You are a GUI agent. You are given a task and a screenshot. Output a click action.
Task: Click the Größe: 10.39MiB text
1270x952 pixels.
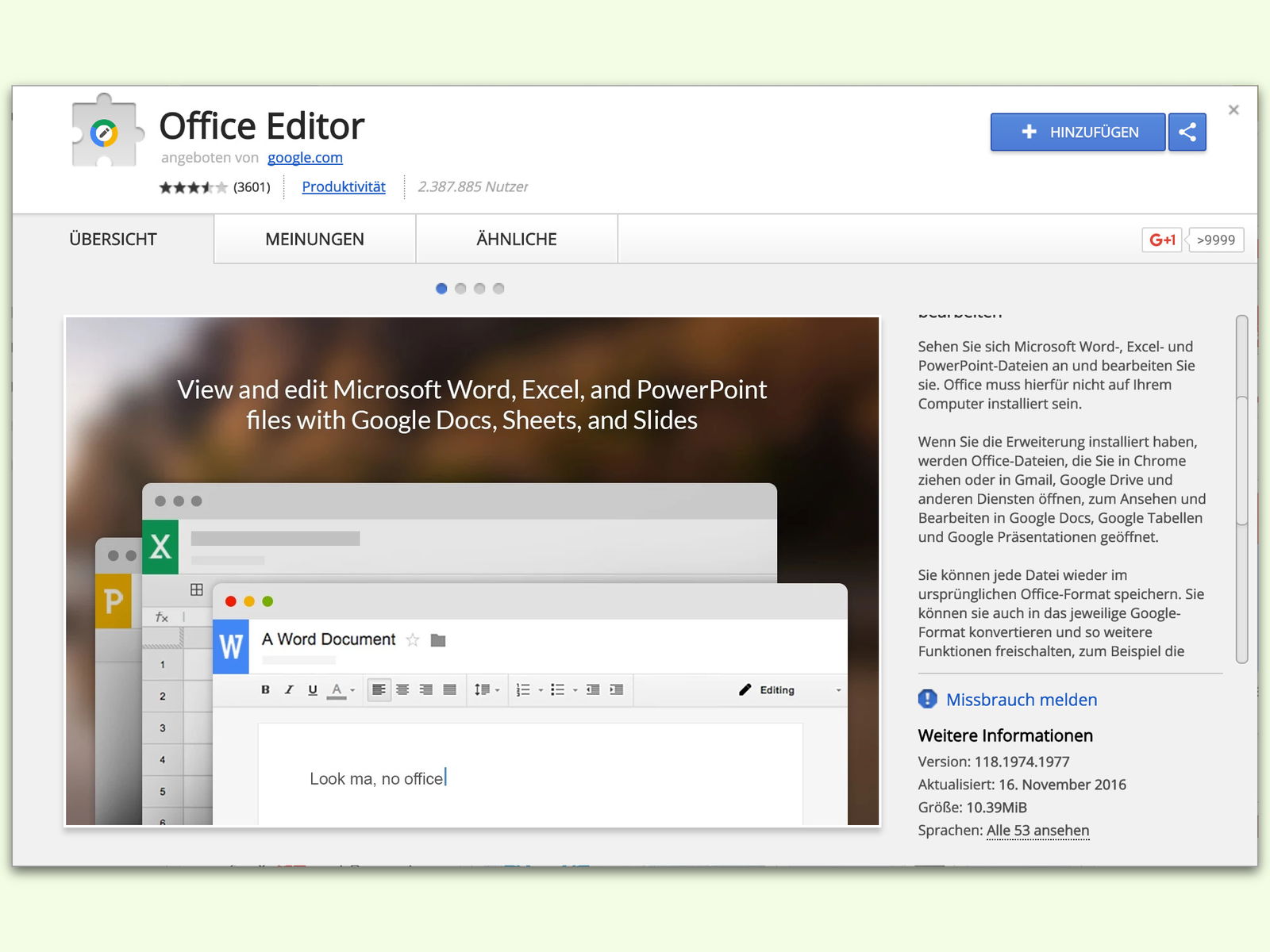point(972,808)
